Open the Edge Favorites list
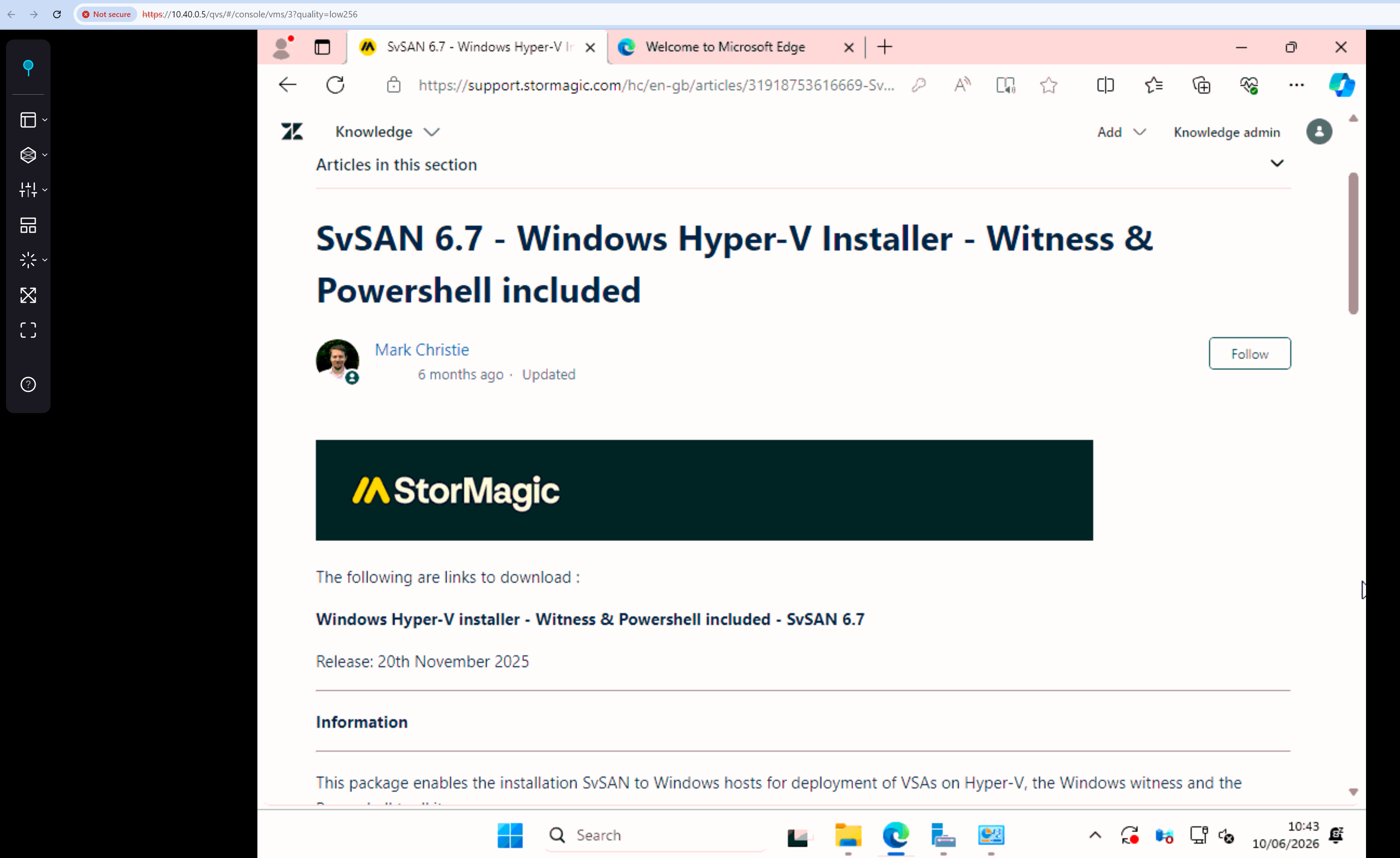This screenshot has width=1400, height=858. 1154,85
